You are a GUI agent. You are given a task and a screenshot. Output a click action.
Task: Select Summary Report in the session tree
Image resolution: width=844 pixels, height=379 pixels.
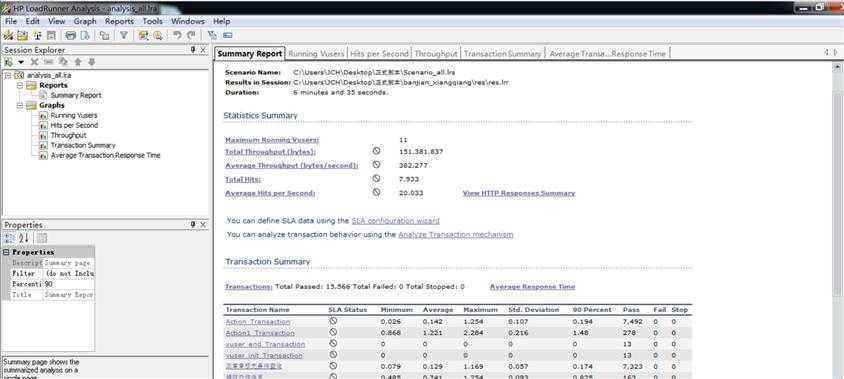click(75, 95)
